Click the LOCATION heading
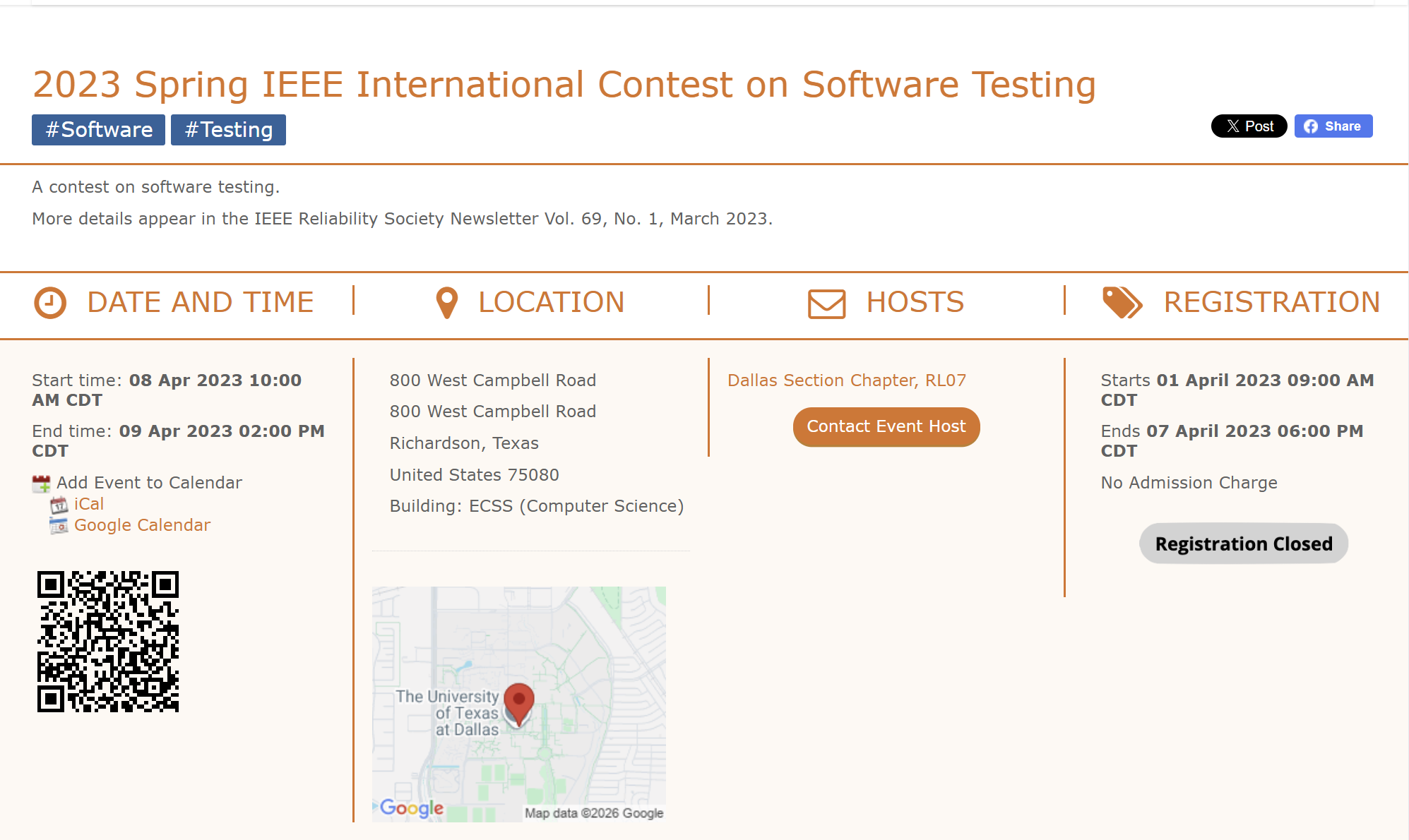 [x=552, y=303]
